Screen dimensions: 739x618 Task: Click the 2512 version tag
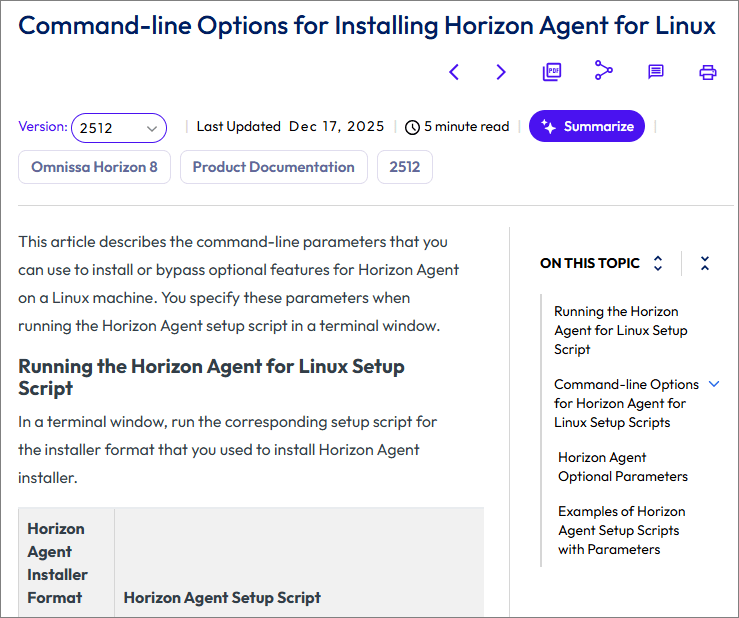click(404, 167)
